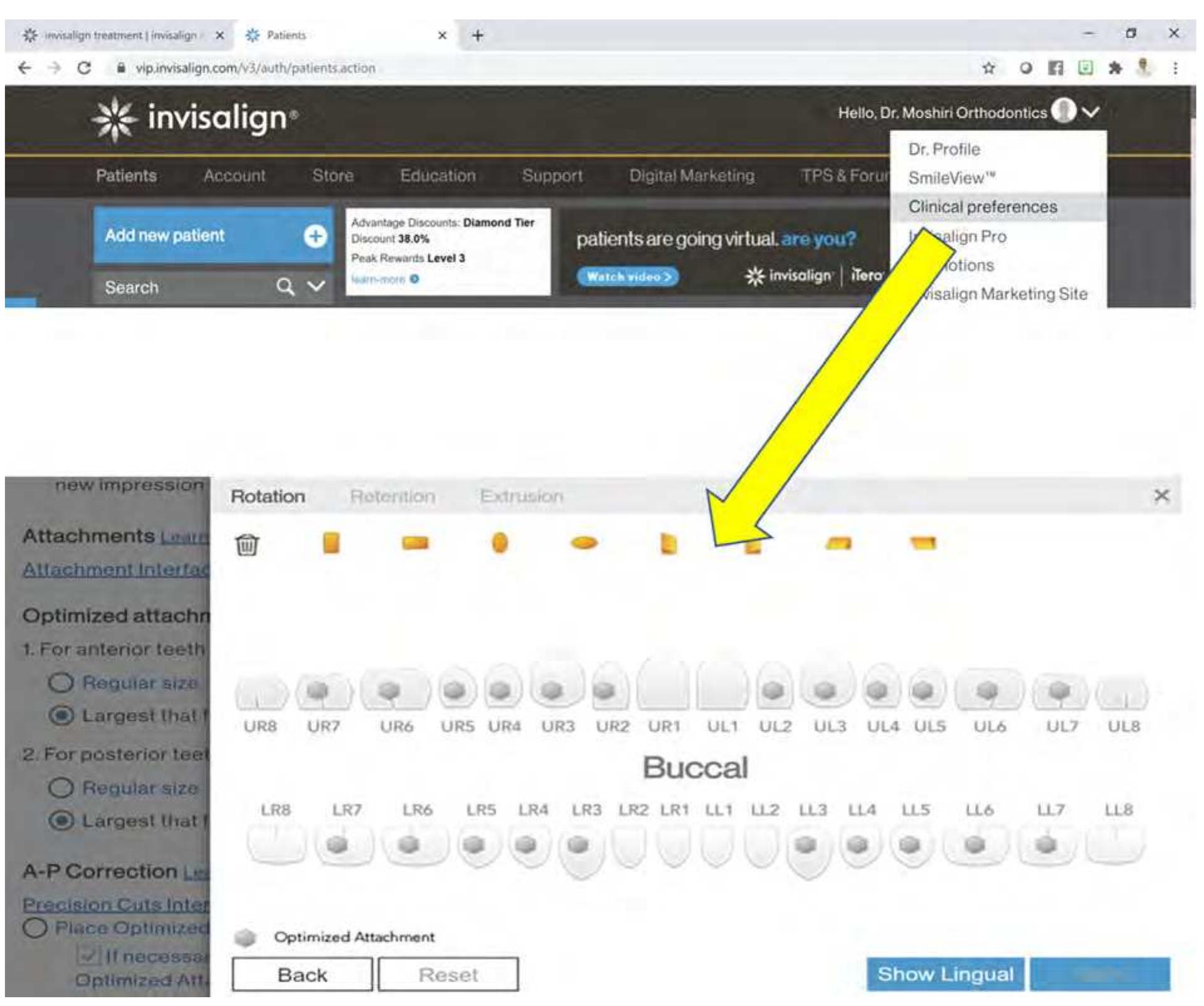1204x1006 pixels.
Task: Select the beveled vertical attachment shape
Action: point(668,544)
